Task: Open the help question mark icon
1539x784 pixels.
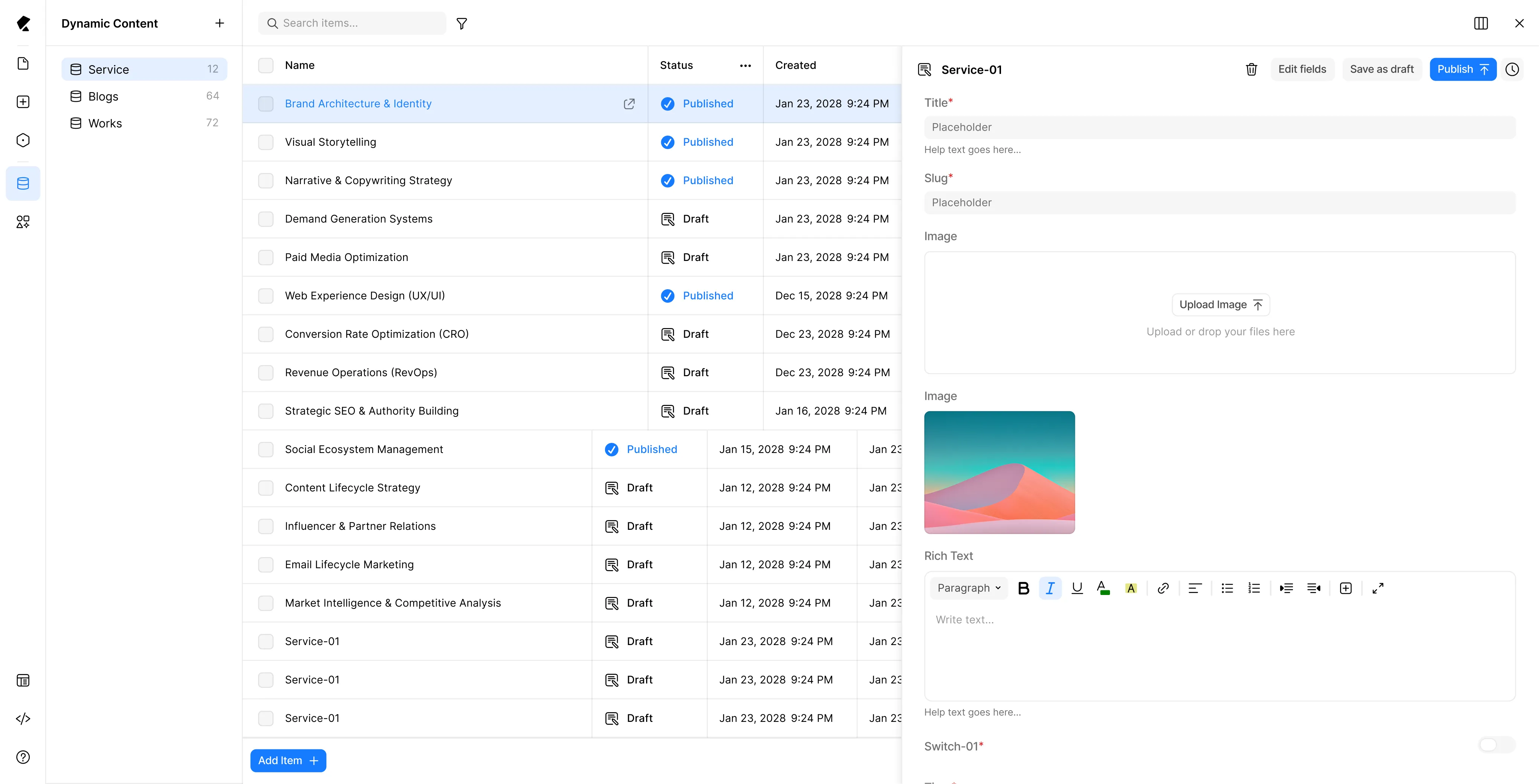Action: [23, 757]
